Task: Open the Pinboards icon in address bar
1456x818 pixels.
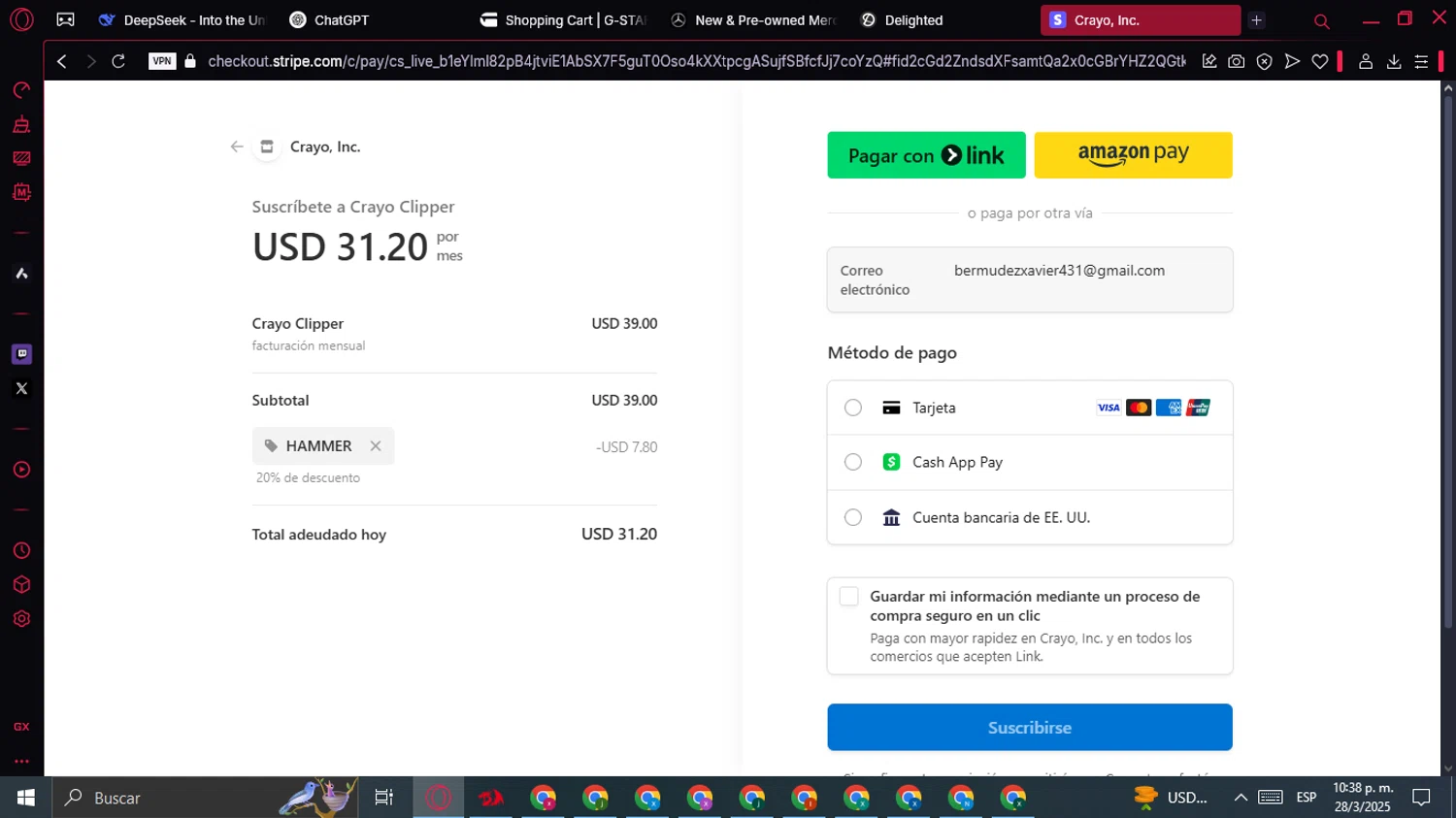Action: 1209,61
